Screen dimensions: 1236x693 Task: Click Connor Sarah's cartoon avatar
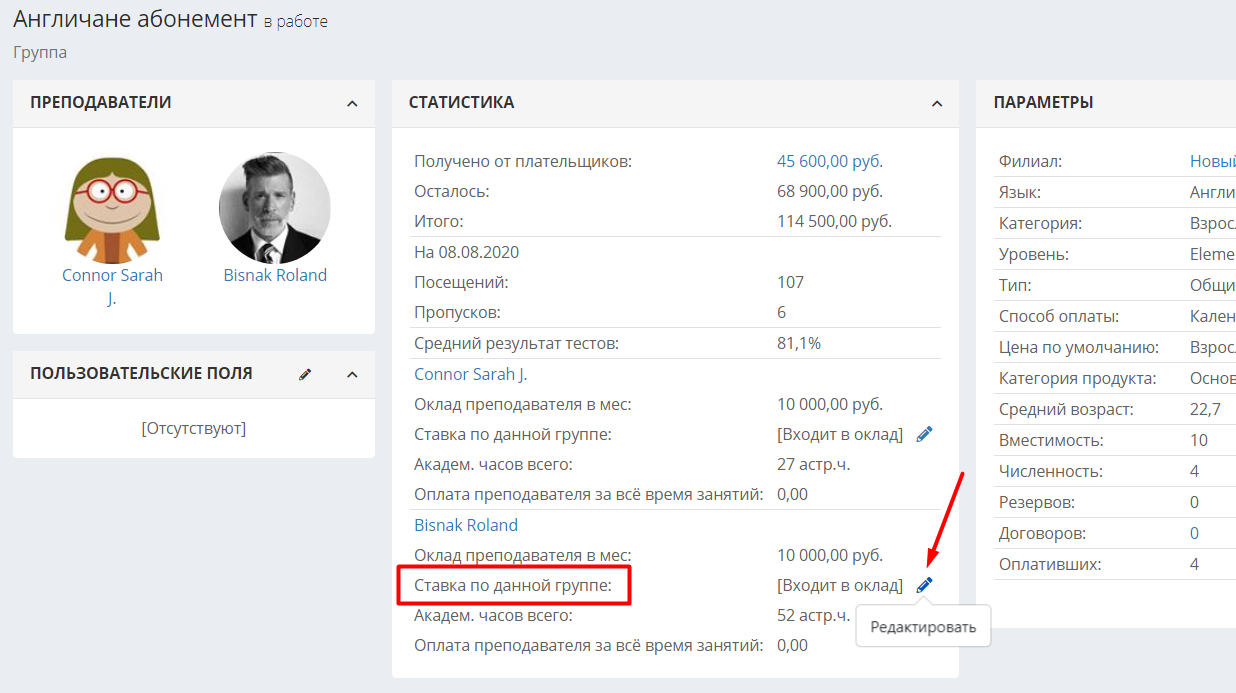113,209
